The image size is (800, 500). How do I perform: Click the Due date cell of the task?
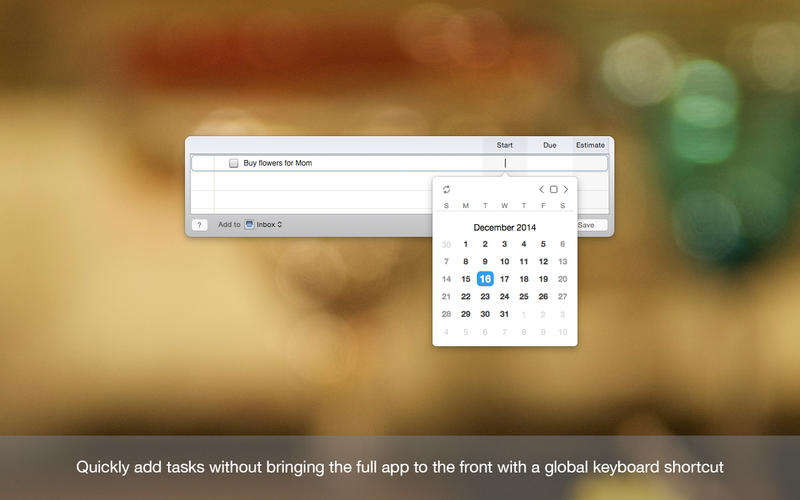tap(549, 163)
